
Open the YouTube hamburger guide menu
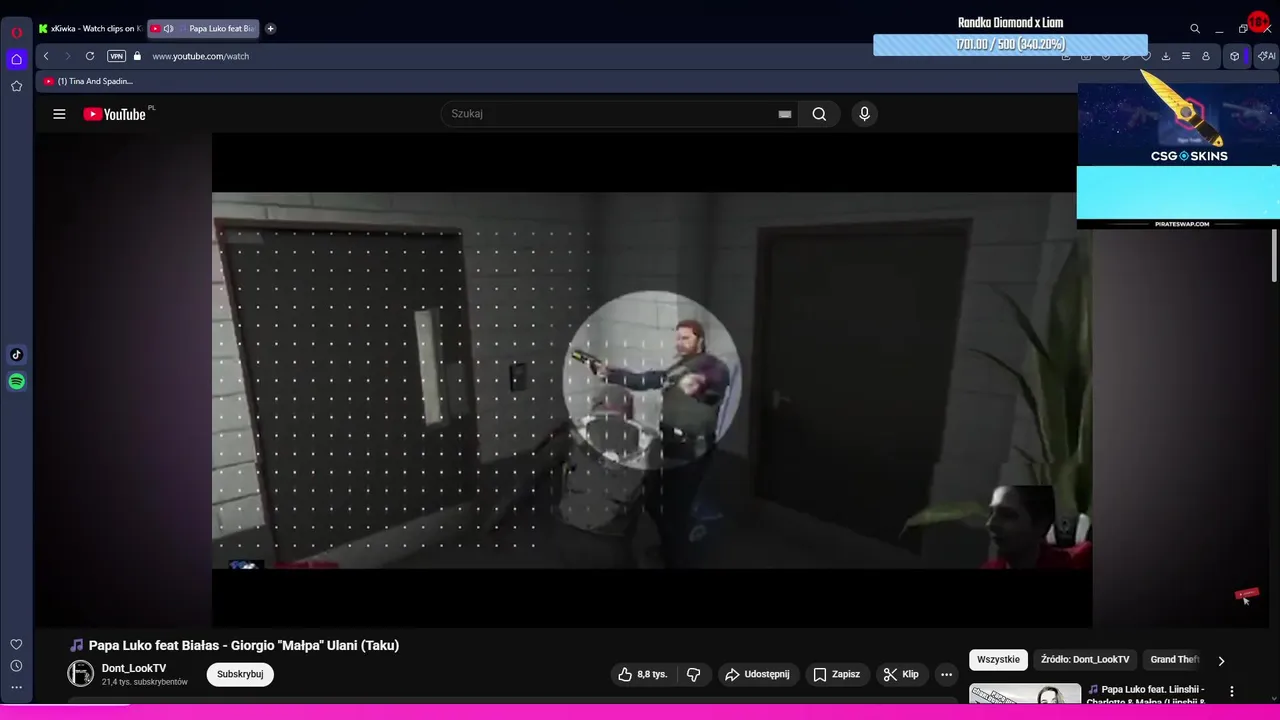click(59, 114)
